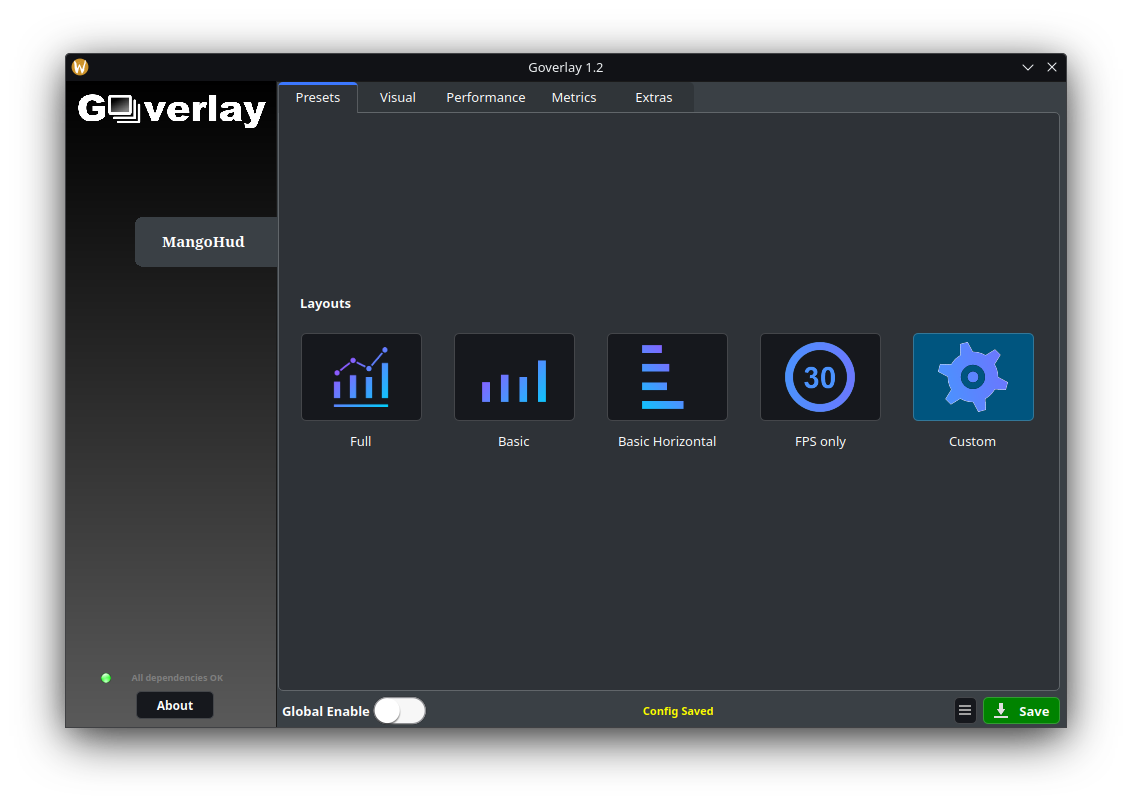Select the Presets tab
1132x805 pixels.
tap(318, 98)
